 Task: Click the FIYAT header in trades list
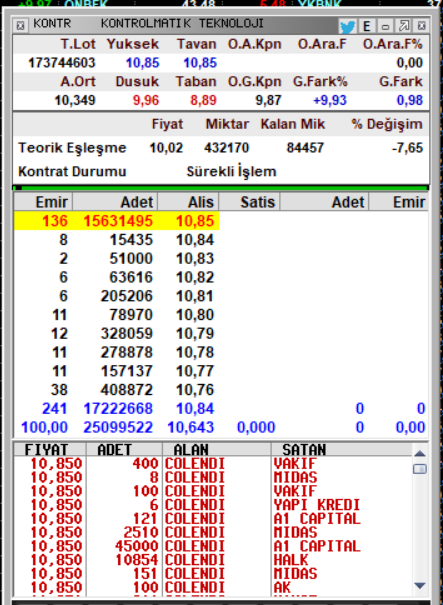50,449
